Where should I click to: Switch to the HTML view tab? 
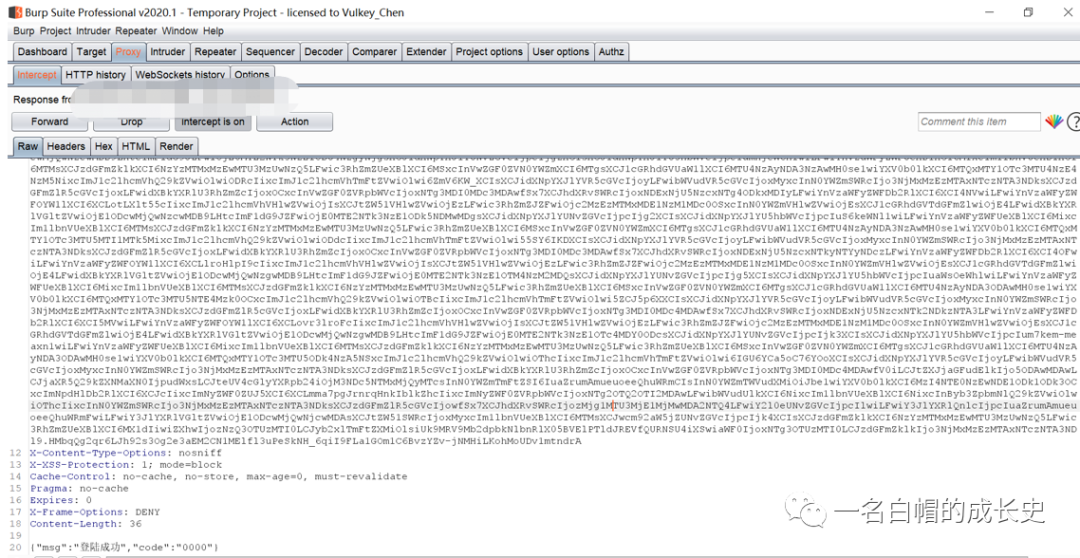tap(136, 146)
